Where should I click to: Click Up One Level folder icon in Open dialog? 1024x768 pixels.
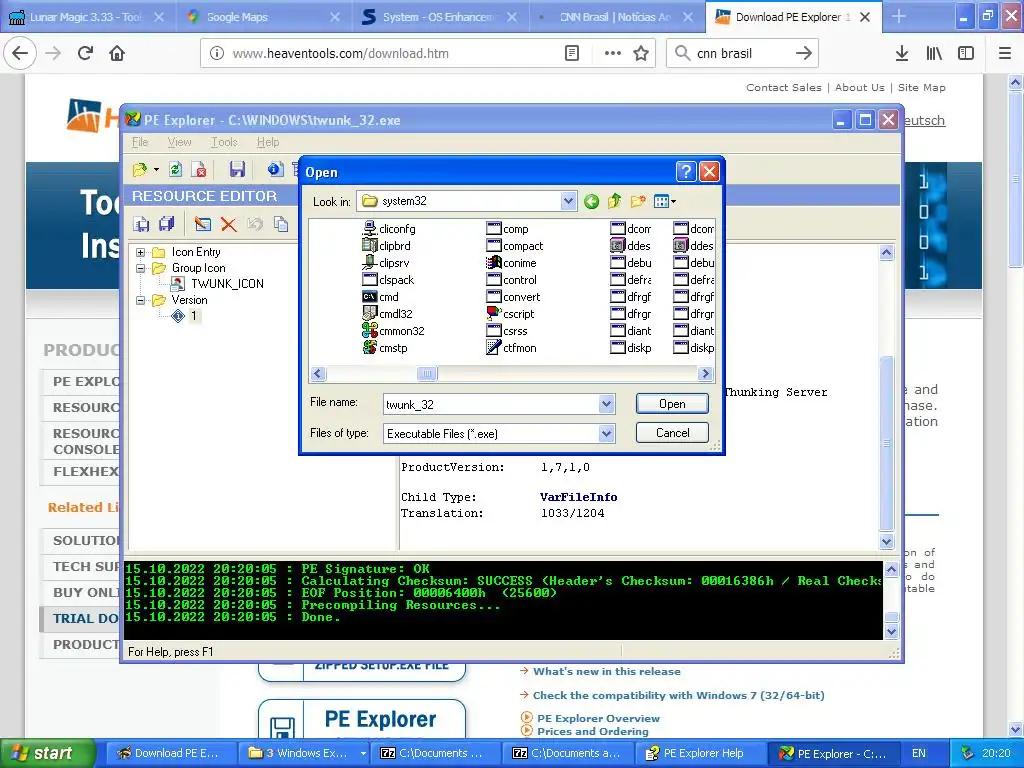[x=614, y=201]
